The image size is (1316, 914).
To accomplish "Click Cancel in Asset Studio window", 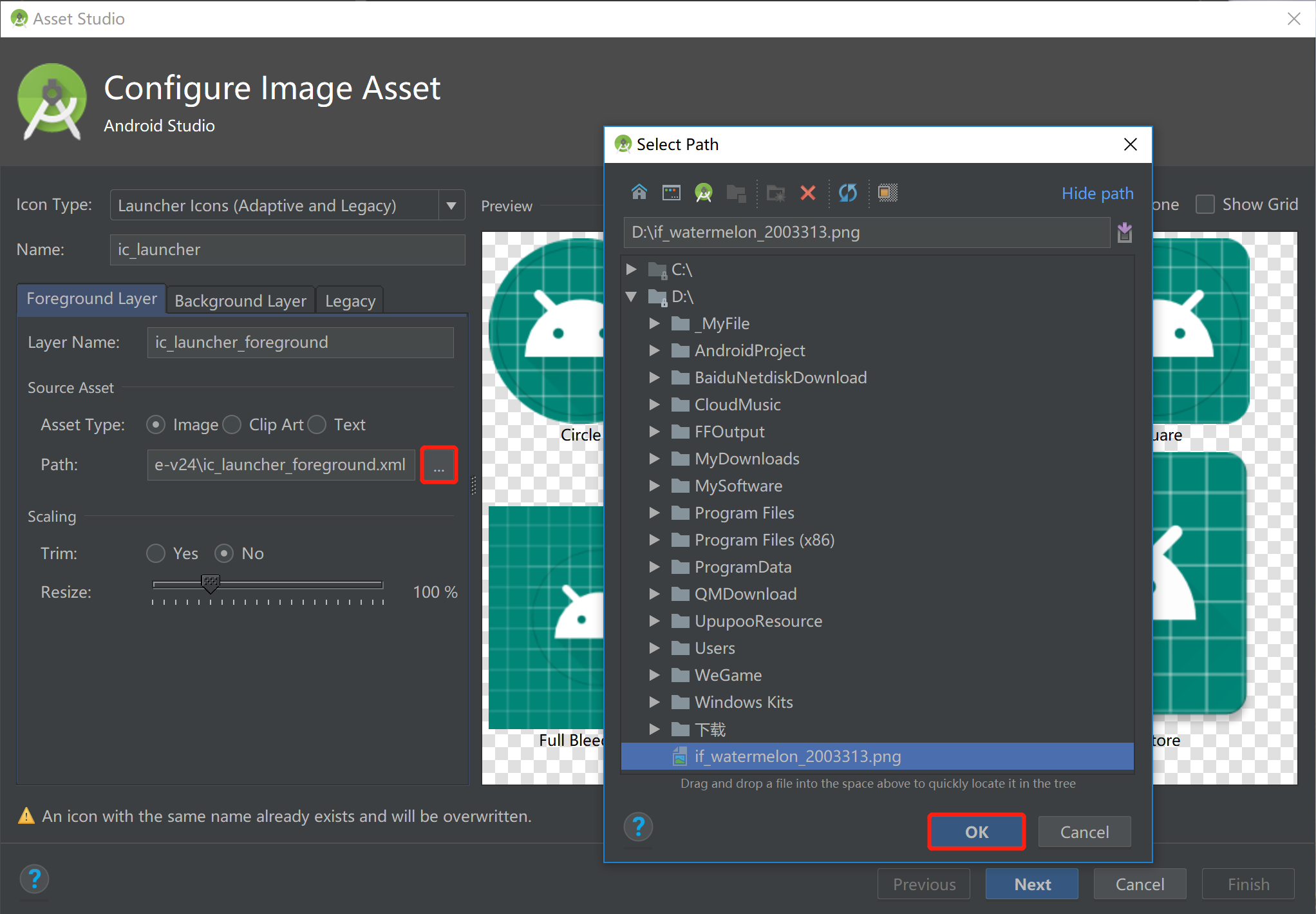I will [x=1140, y=884].
